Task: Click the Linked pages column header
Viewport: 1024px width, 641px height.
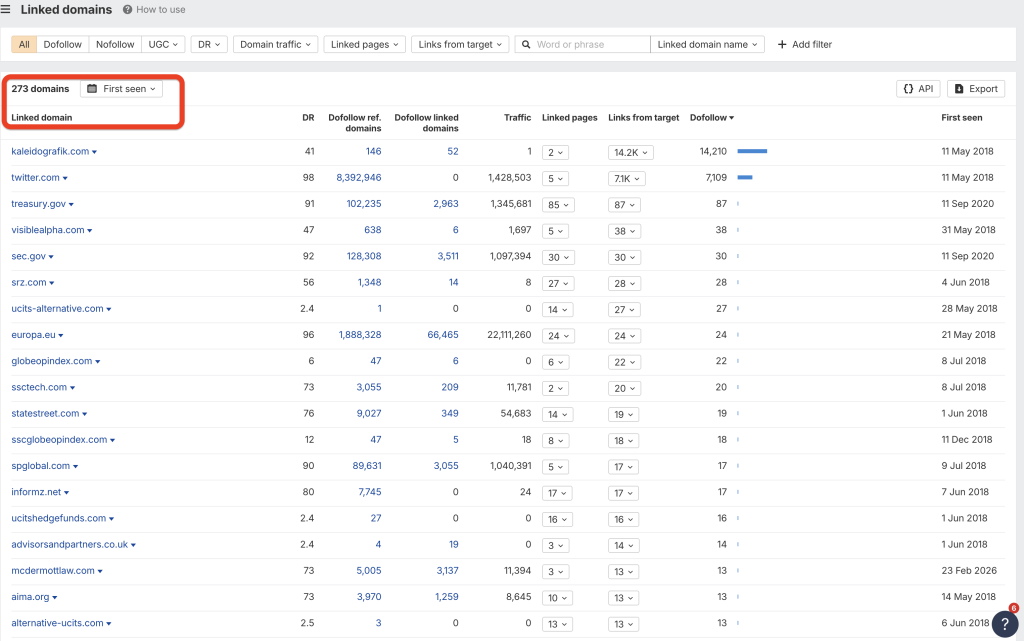Action: point(569,117)
